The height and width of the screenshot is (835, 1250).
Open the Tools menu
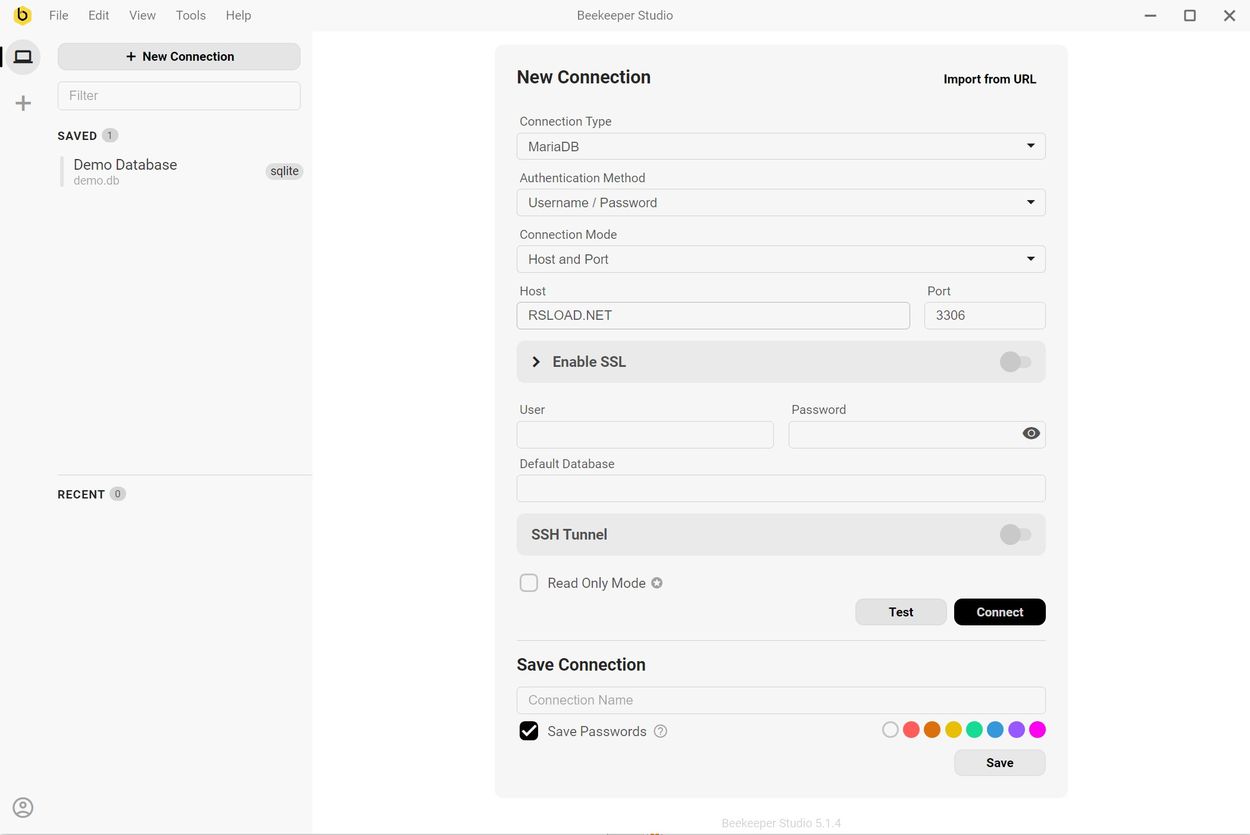click(x=190, y=15)
